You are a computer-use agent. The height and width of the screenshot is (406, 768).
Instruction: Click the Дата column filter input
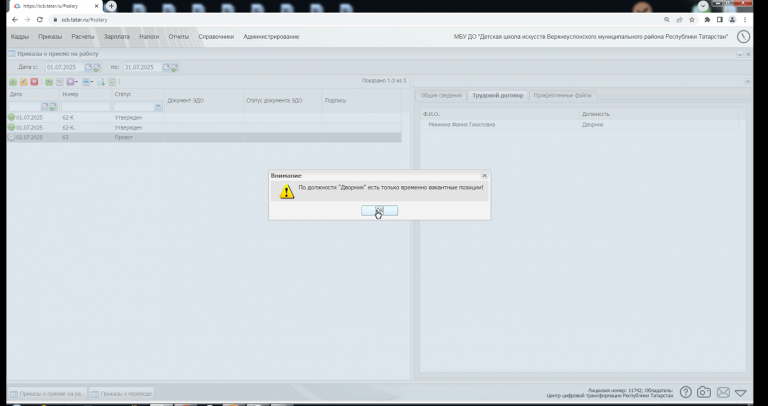tap(25, 106)
